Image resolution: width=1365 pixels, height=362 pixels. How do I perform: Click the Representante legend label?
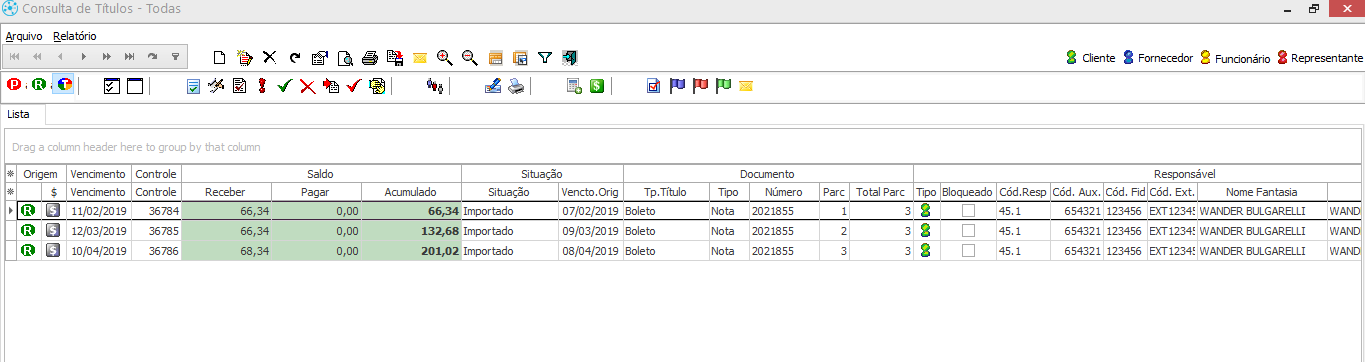coord(1327,58)
